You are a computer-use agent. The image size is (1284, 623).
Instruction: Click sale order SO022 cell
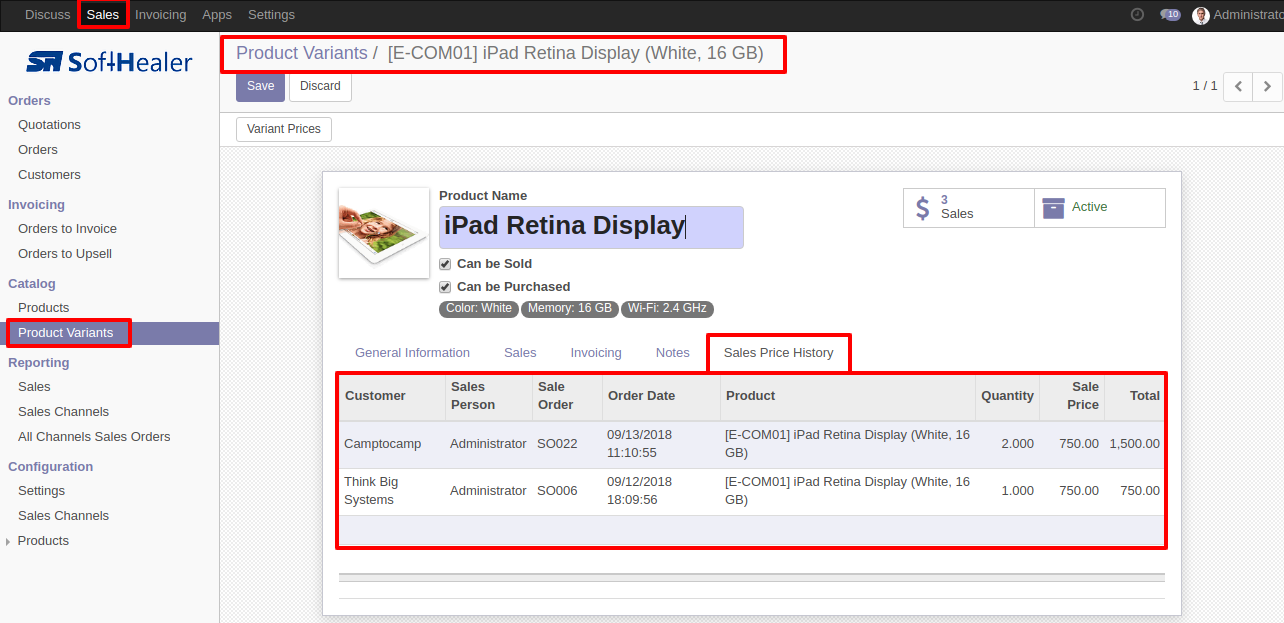pyautogui.click(x=567, y=445)
